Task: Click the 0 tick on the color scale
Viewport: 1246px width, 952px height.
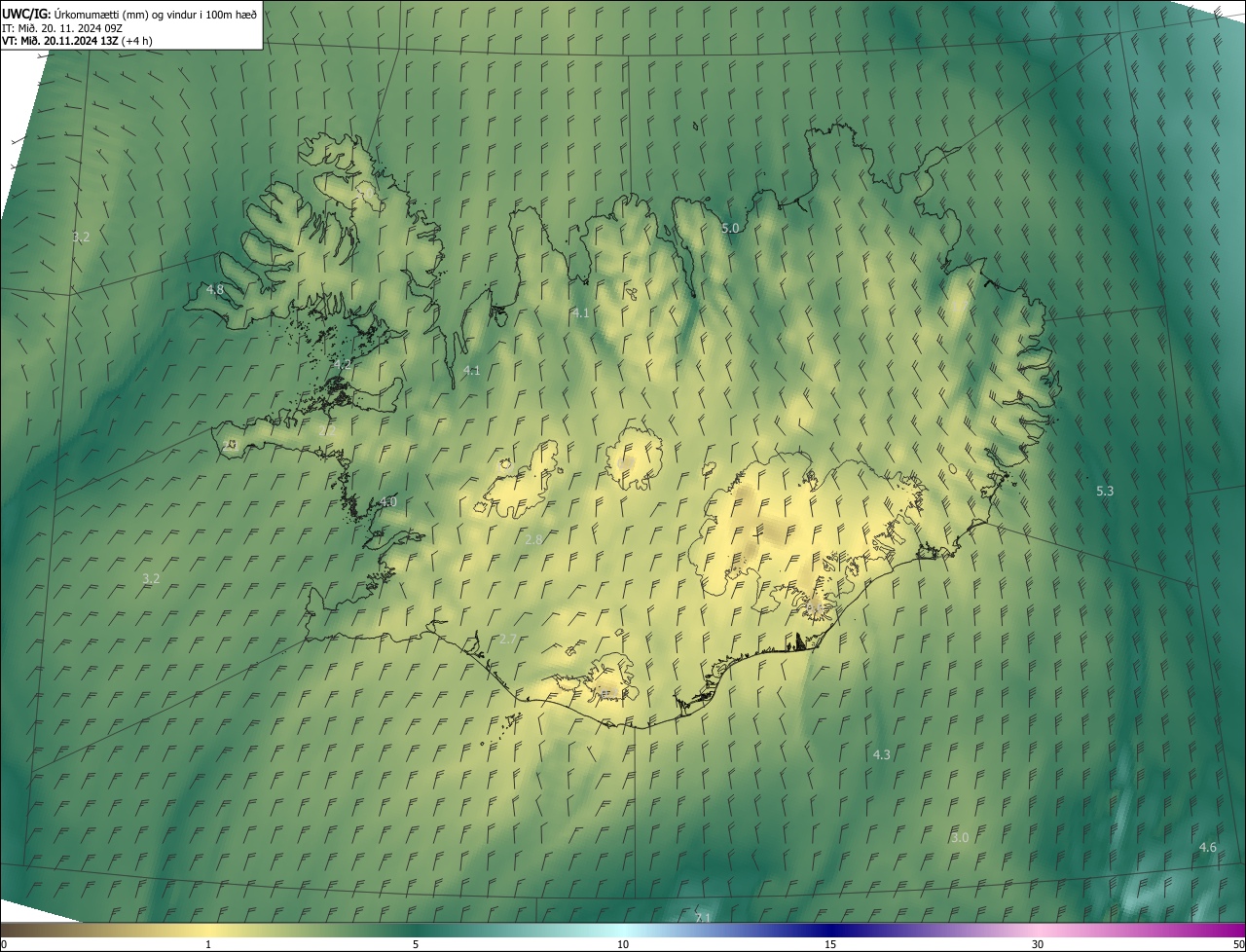Action: [x=3, y=944]
